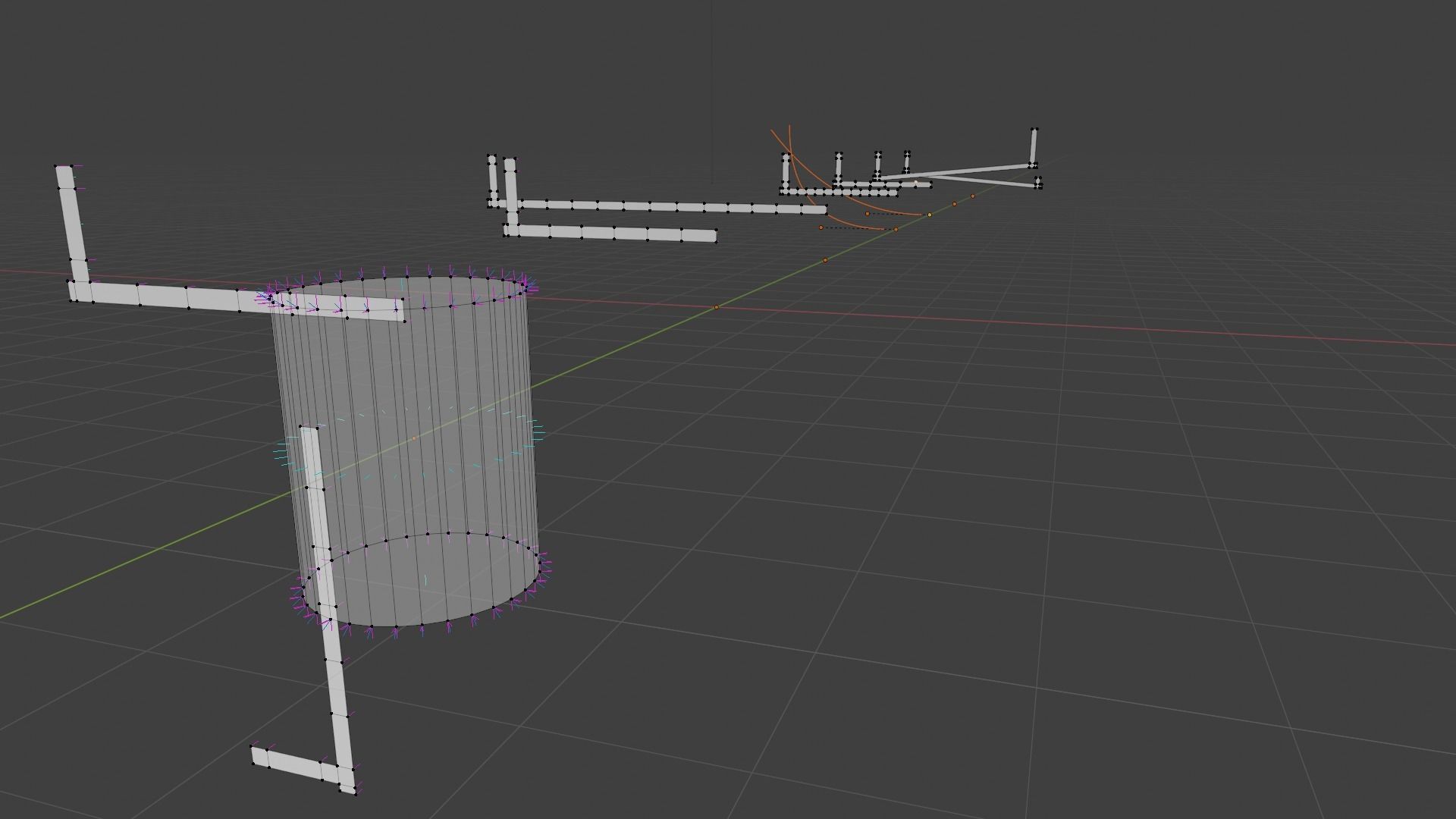
Task: Click the cylinder's orange origin dot
Action: coord(414,438)
